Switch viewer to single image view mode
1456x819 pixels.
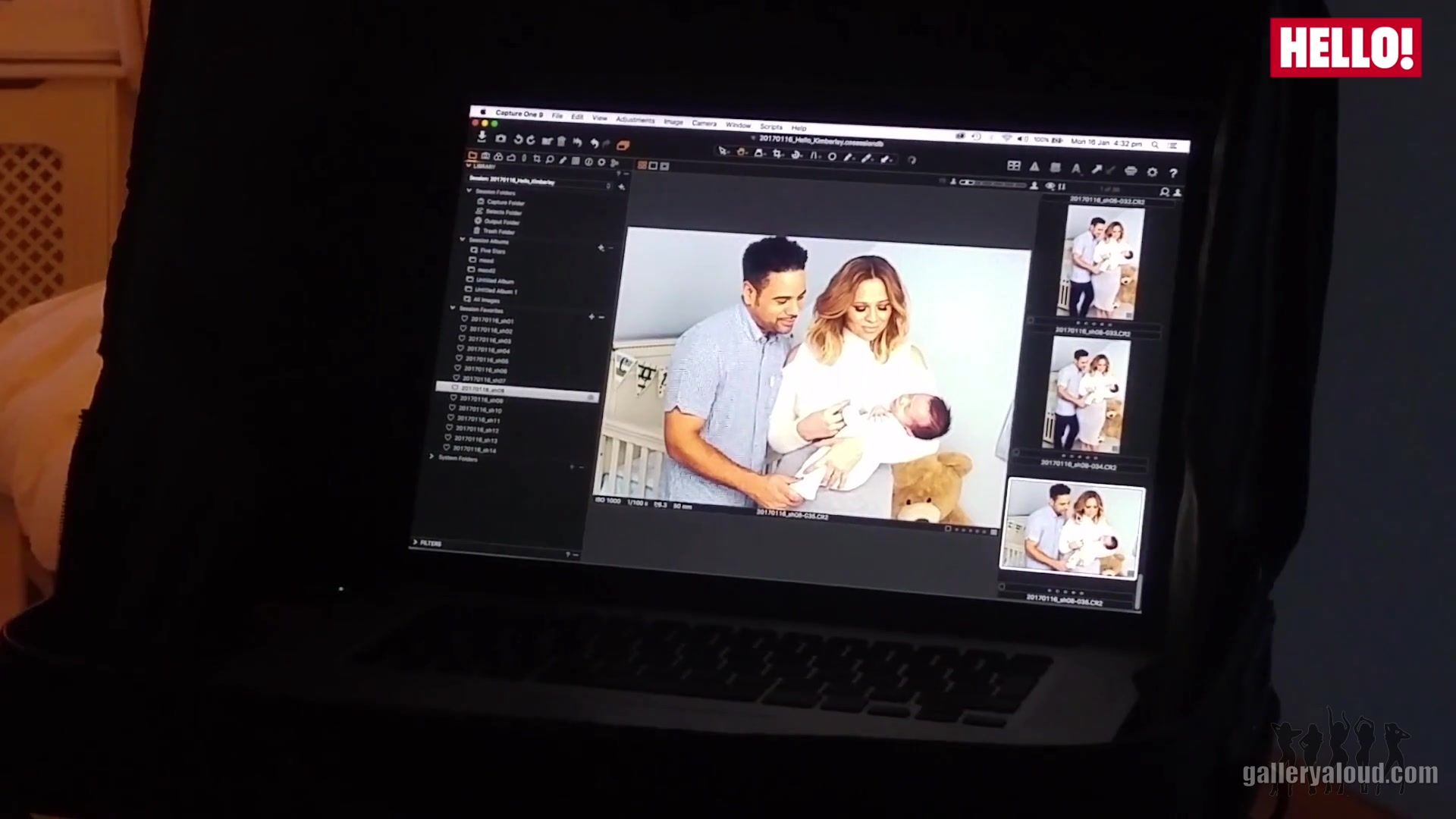pos(653,165)
